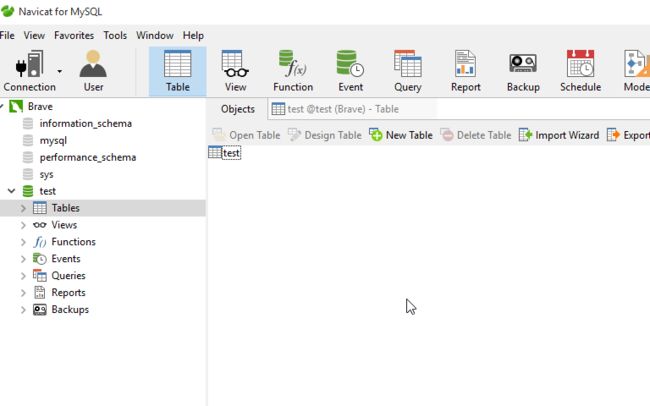Image resolution: width=650 pixels, height=406 pixels.
Task: Click the Reports node document icon
Action: tap(40, 293)
